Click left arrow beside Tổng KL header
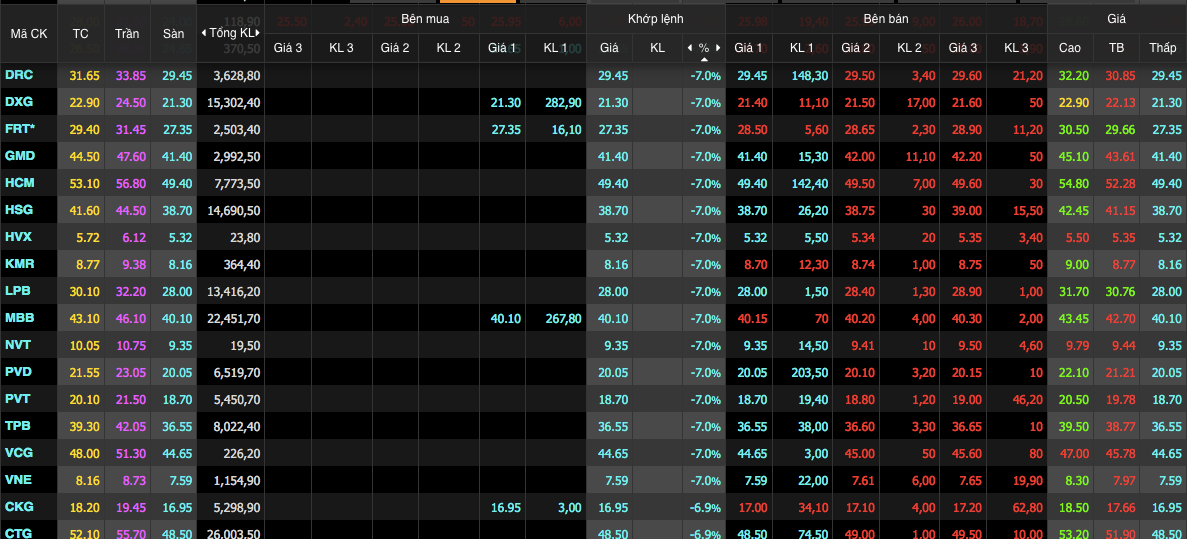1187x539 pixels. [204, 33]
